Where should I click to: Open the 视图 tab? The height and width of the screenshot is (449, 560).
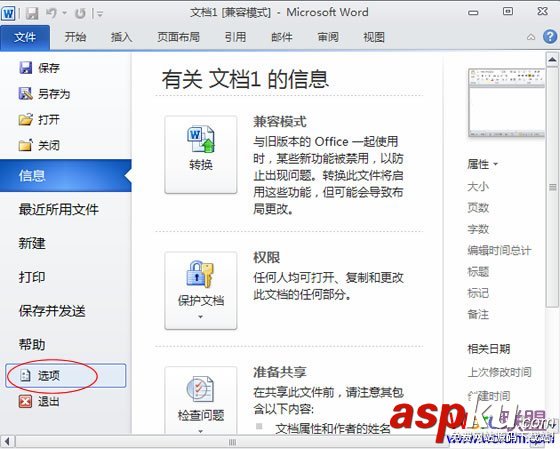374,37
